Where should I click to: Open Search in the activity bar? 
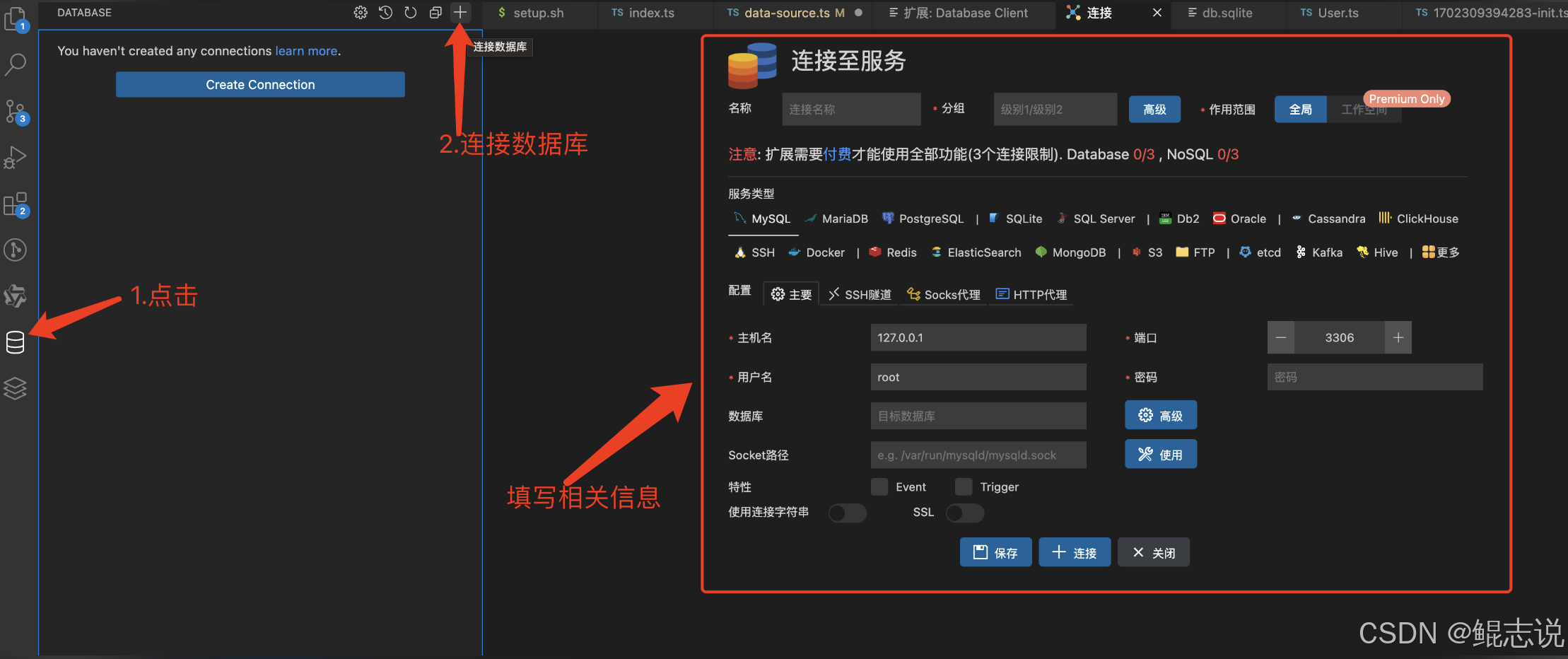(15, 64)
